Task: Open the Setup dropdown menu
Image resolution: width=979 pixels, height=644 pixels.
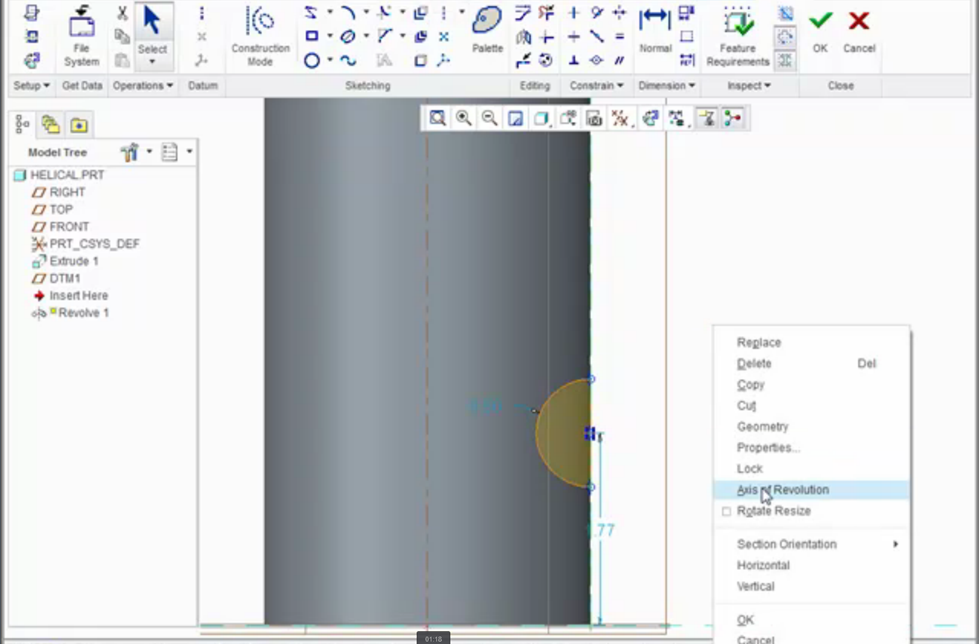Action: [29, 85]
